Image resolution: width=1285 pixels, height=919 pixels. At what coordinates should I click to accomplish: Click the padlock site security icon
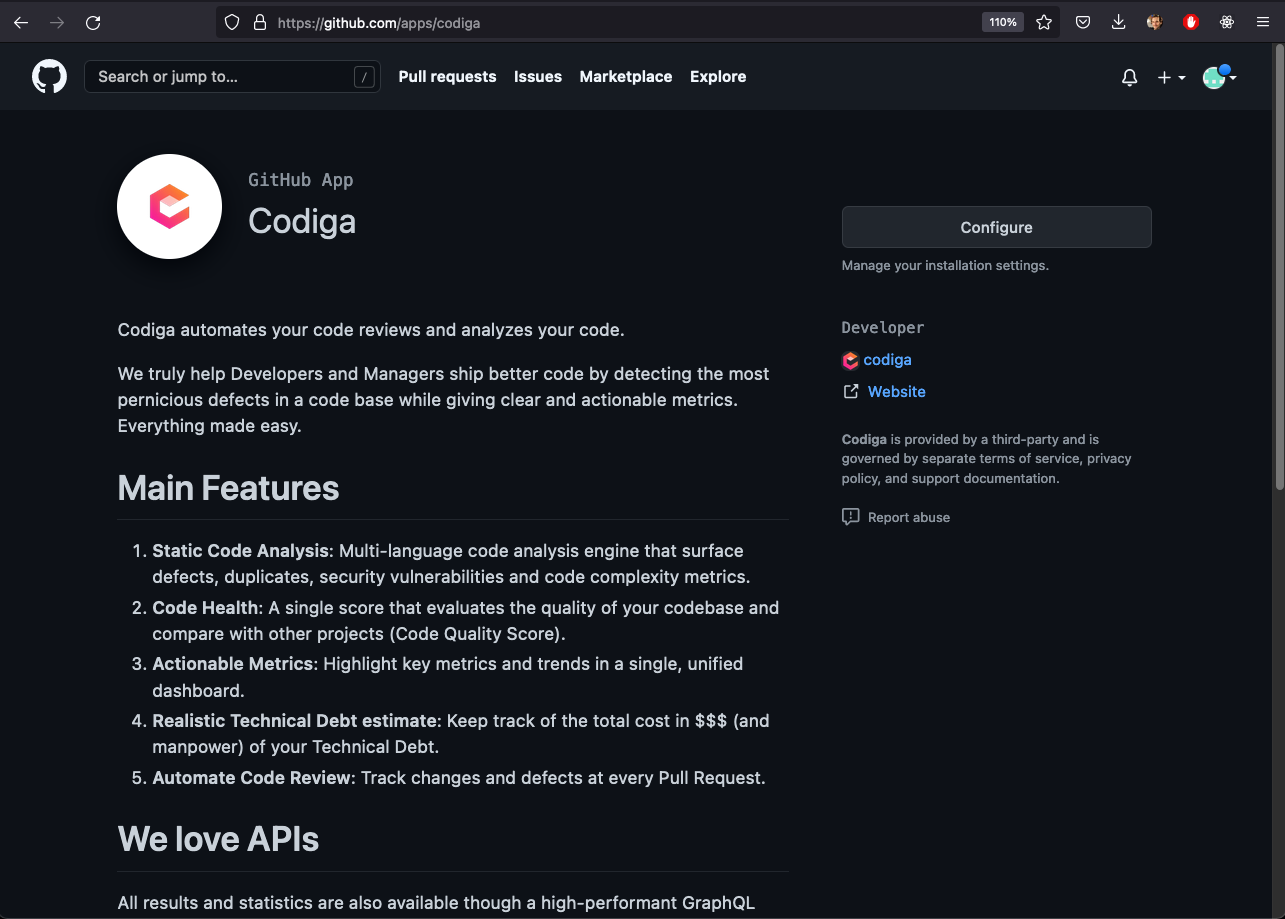coord(259,22)
